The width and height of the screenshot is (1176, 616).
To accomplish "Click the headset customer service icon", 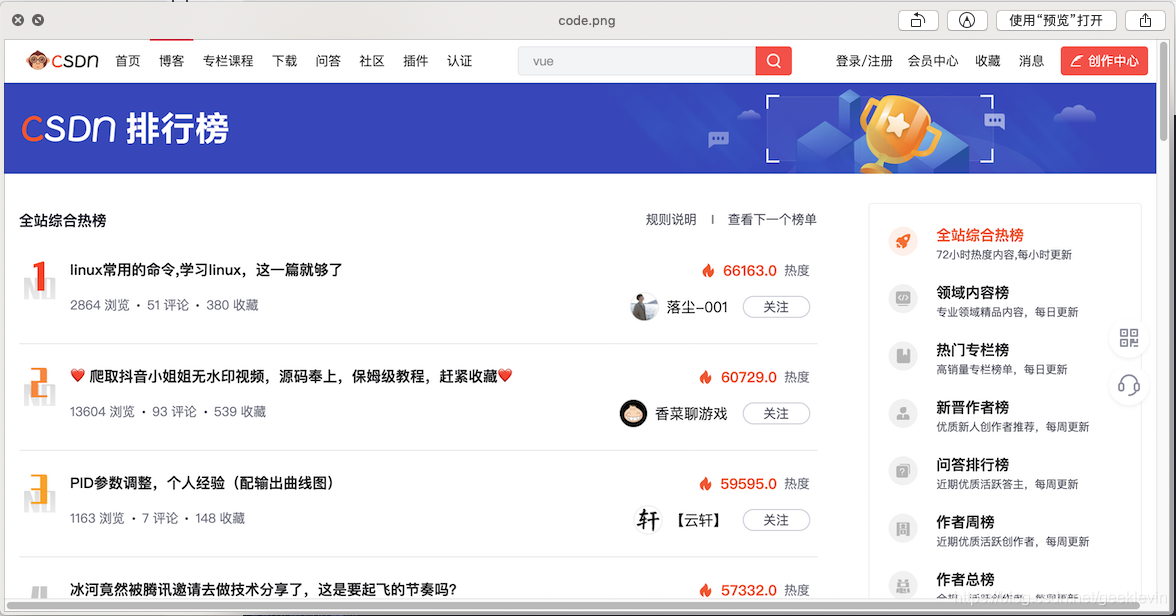I will (1129, 386).
